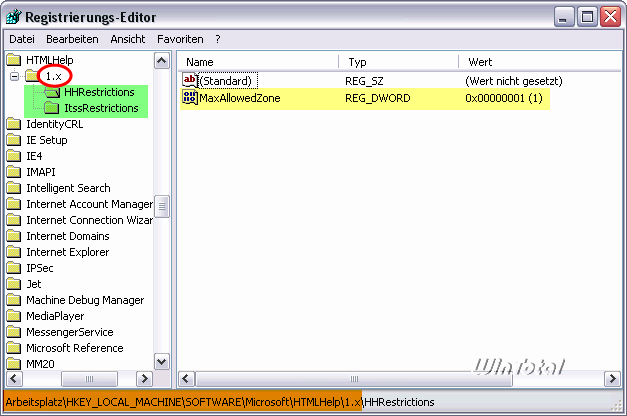Select the (Standard) value name

pos(226,81)
